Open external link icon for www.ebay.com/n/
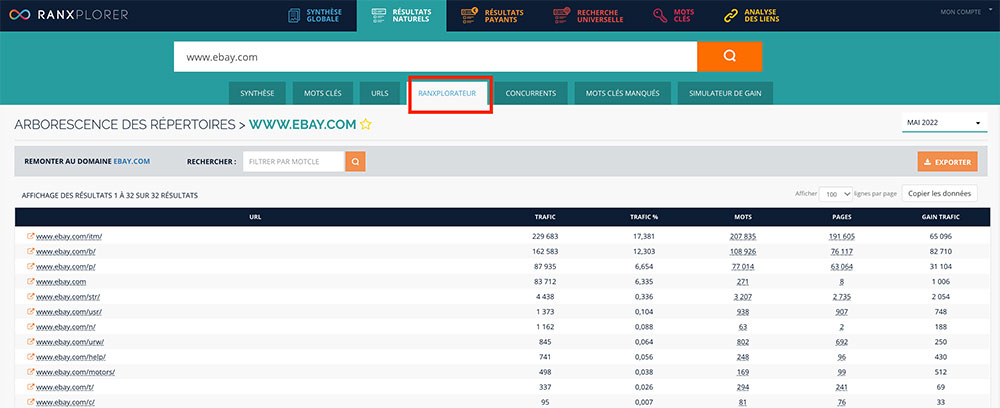Screen dimensions: 1000x408 tap(30, 326)
